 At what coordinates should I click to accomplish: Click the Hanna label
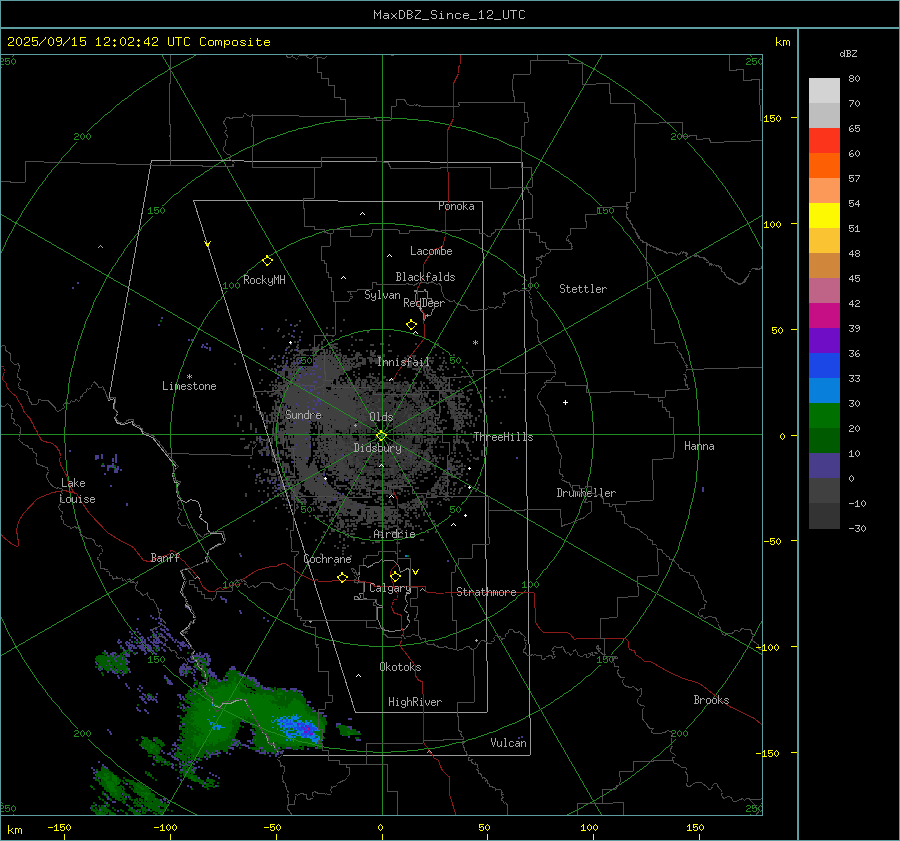click(x=699, y=446)
